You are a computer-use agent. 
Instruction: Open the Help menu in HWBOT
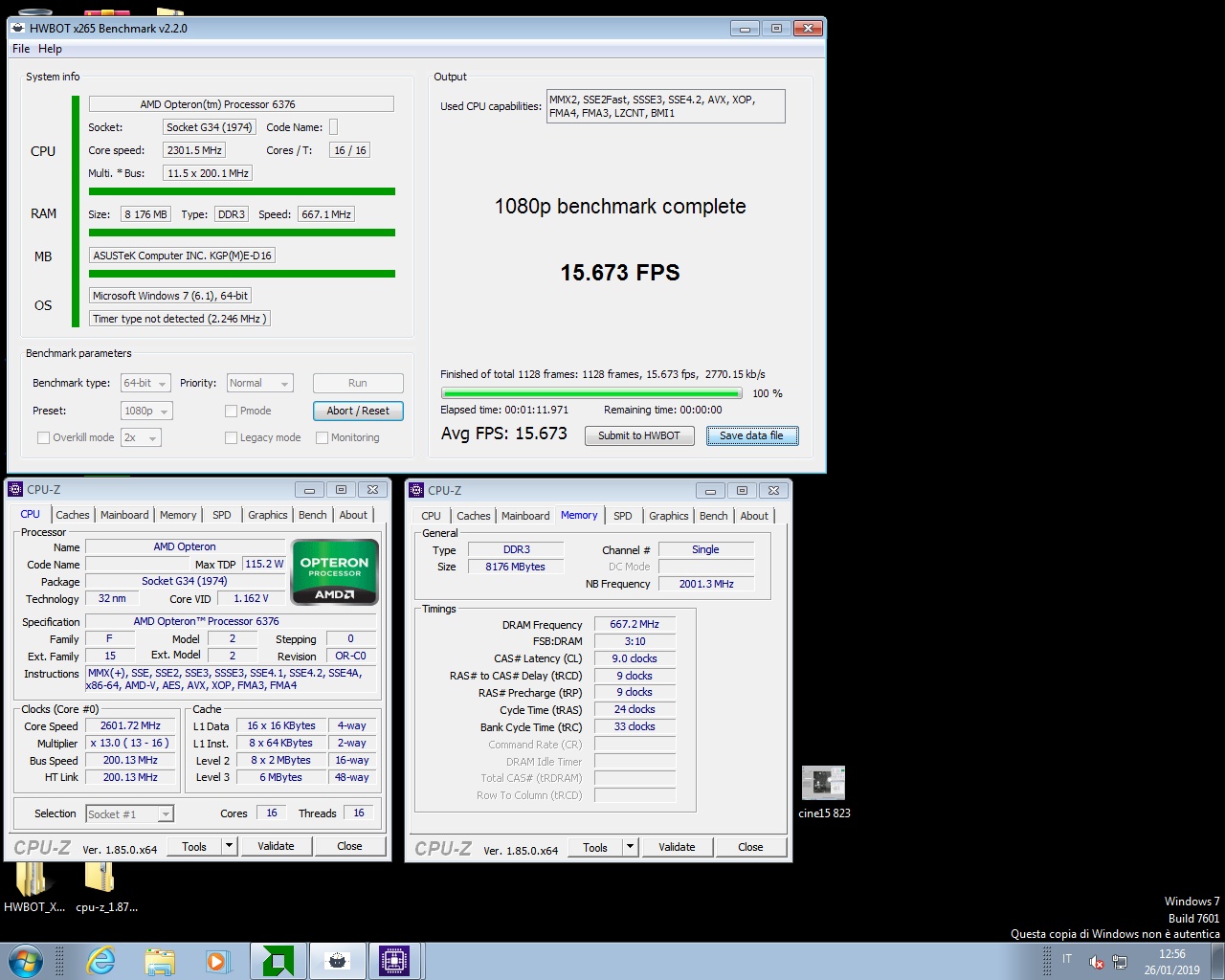[50, 49]
